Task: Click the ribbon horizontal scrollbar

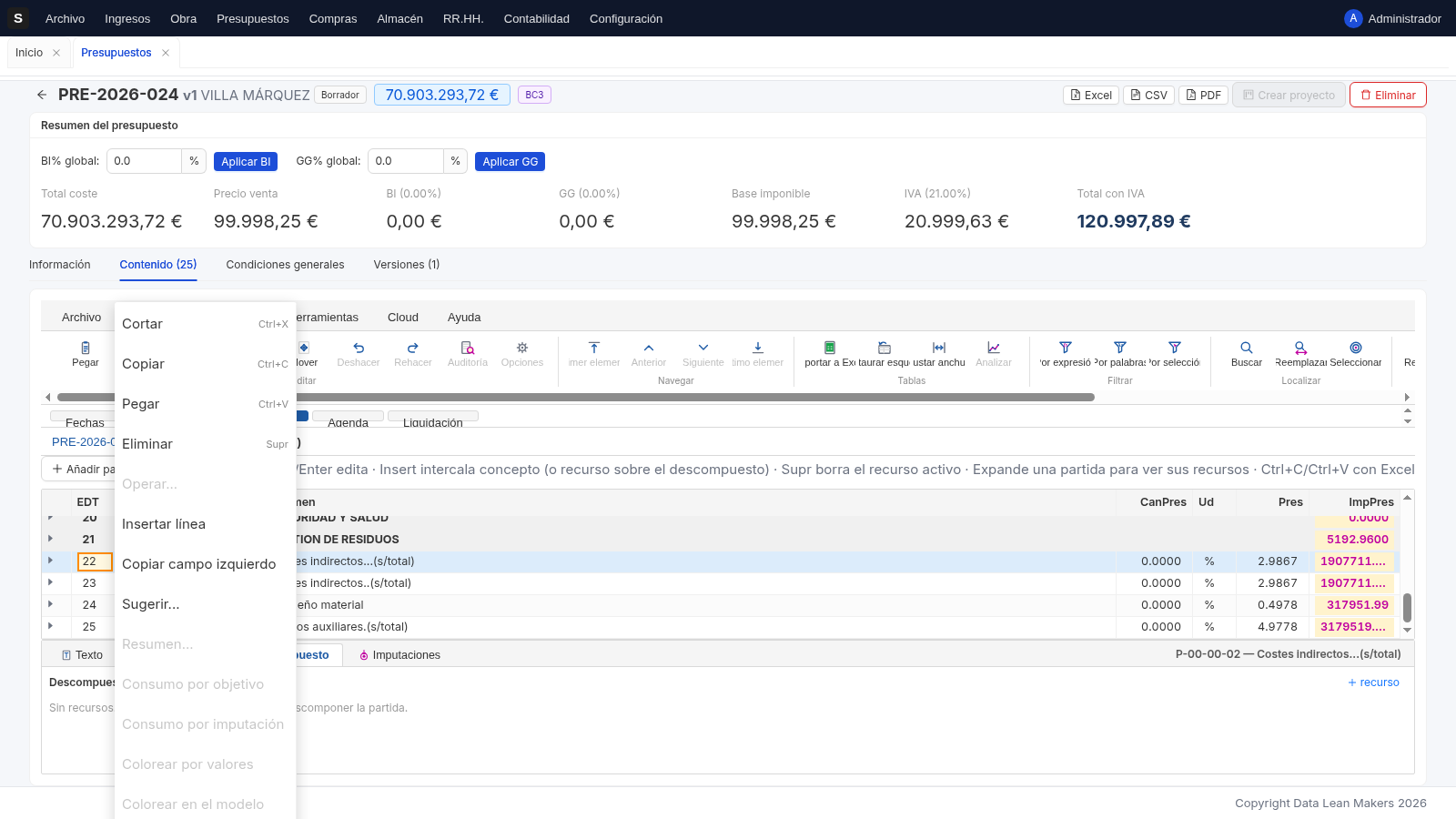Action: click(575, 397)
